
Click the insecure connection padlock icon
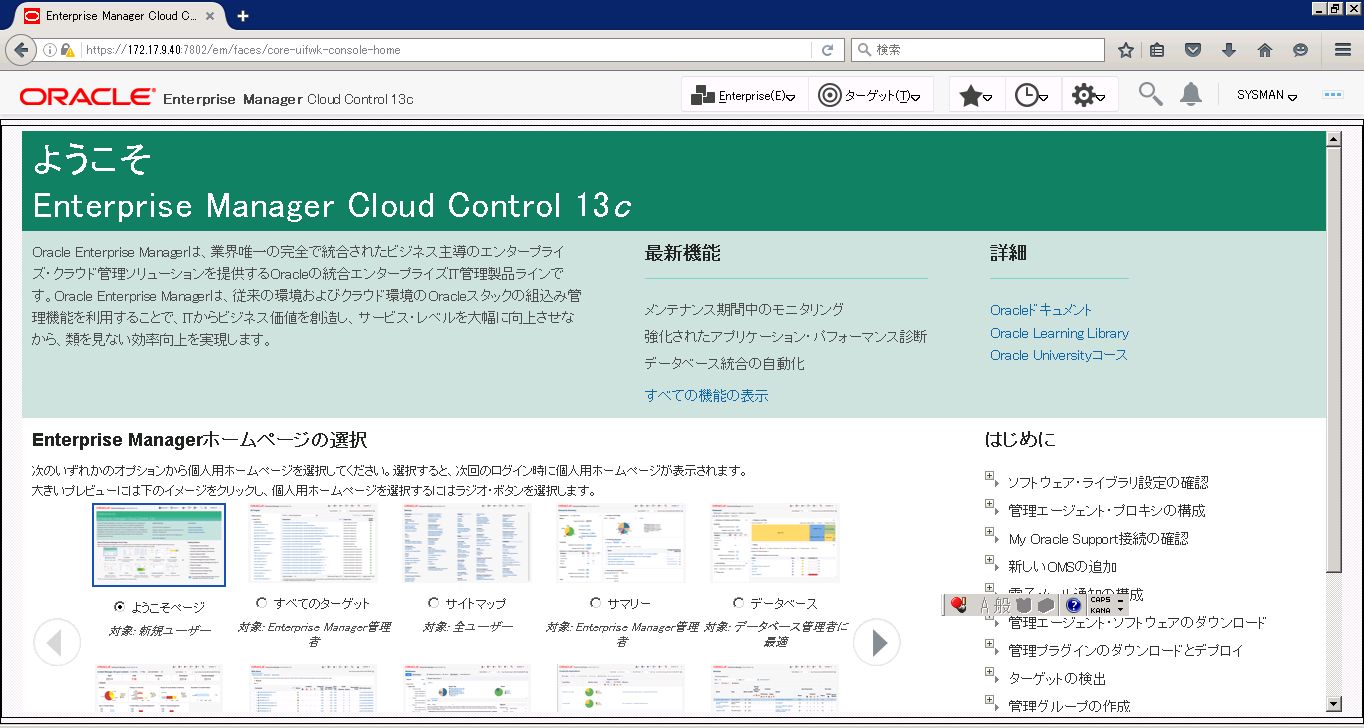click(67, 50)
